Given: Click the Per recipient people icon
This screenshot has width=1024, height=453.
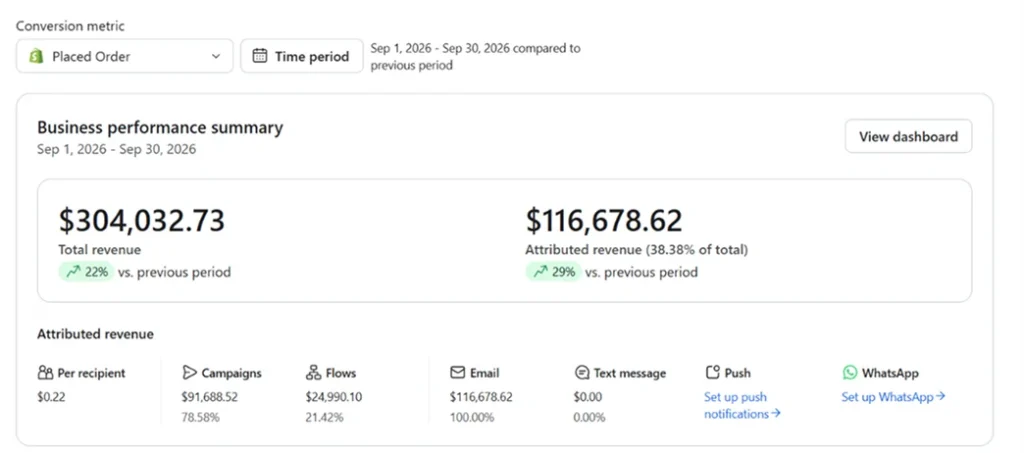Looking at the screenshot, I should 45,373.
